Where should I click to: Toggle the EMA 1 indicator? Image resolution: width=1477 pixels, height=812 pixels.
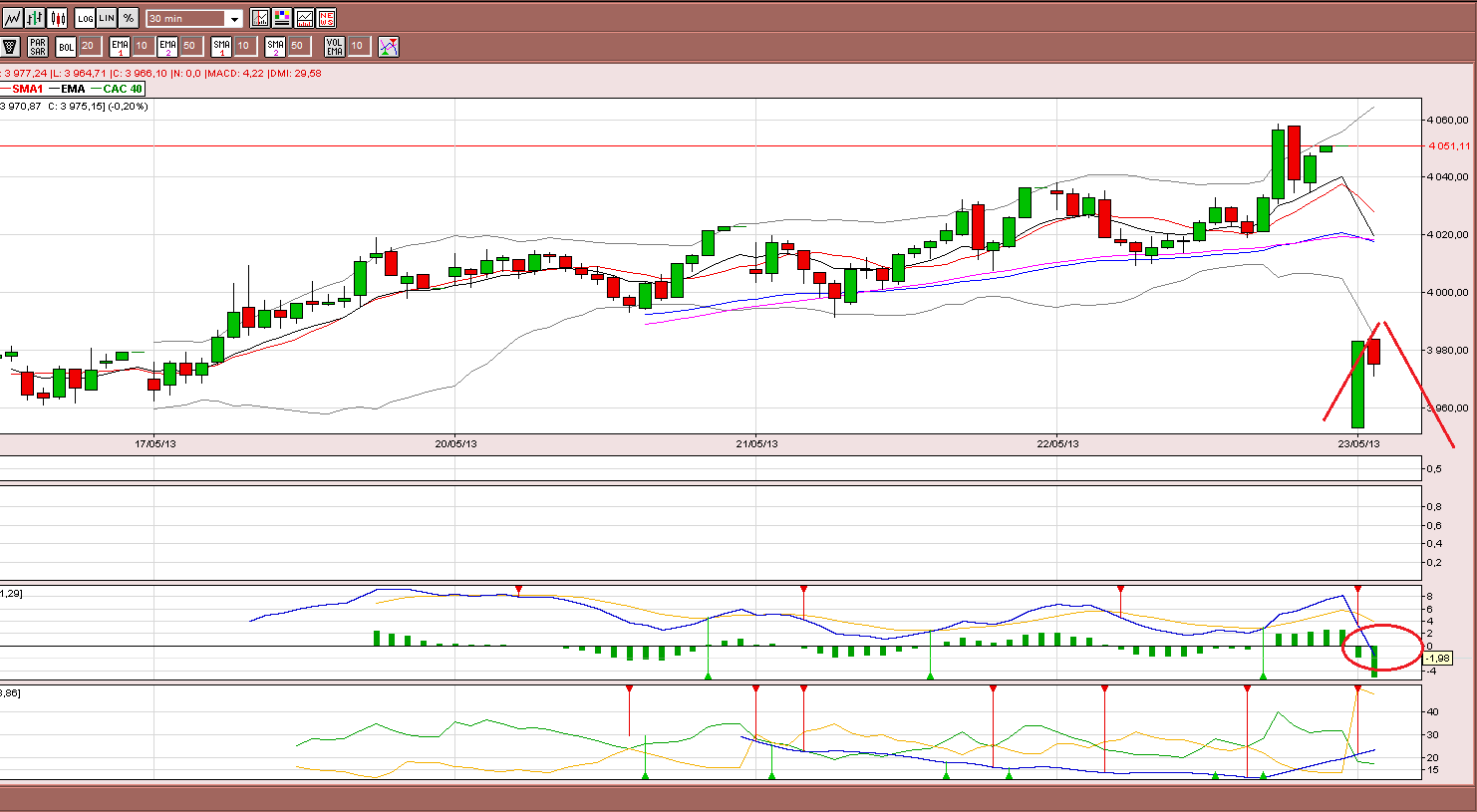120,46
